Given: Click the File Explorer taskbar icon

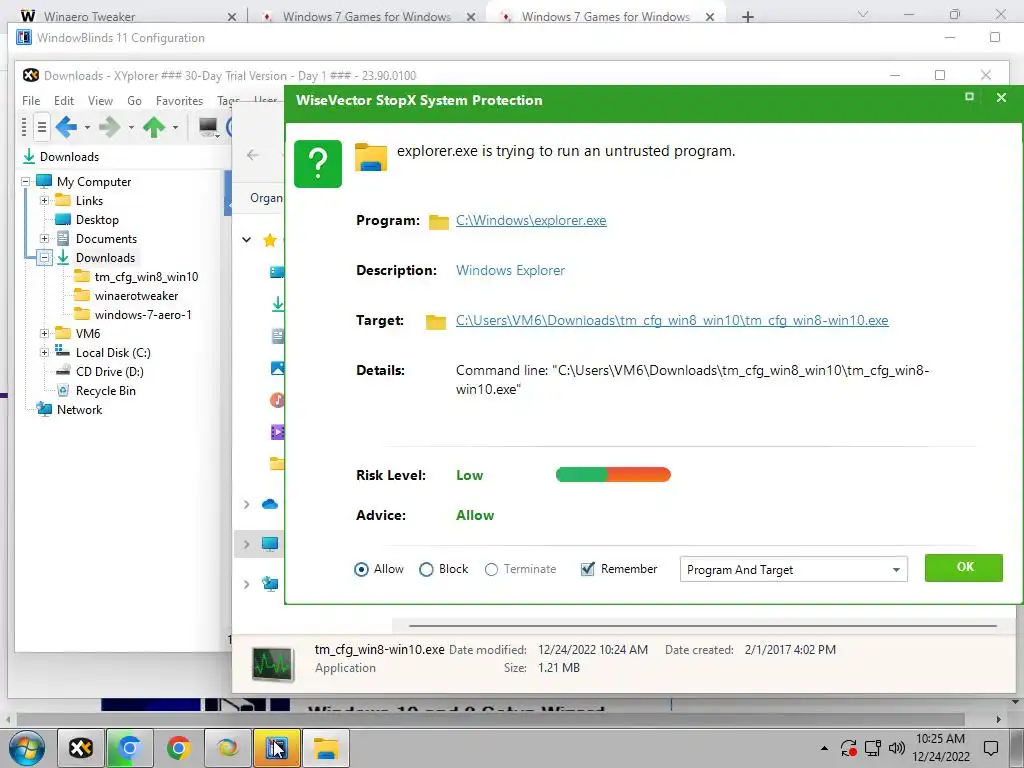Looking at the screenshot, I should 326,748.
